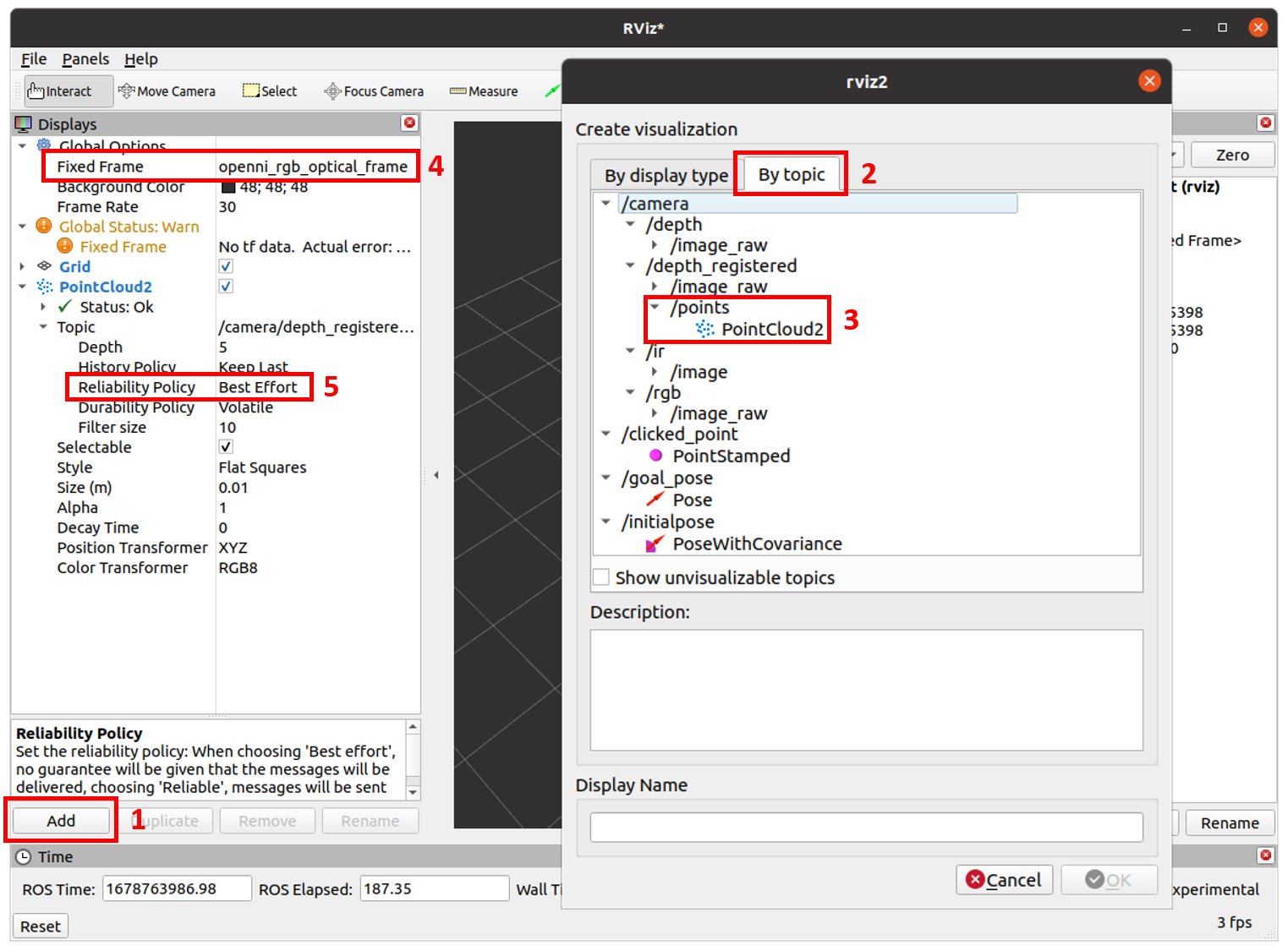This screenshot has width=1288, height=951.
Task: Change the Reliability Policy Best Effort value
Action: [258, 387]
